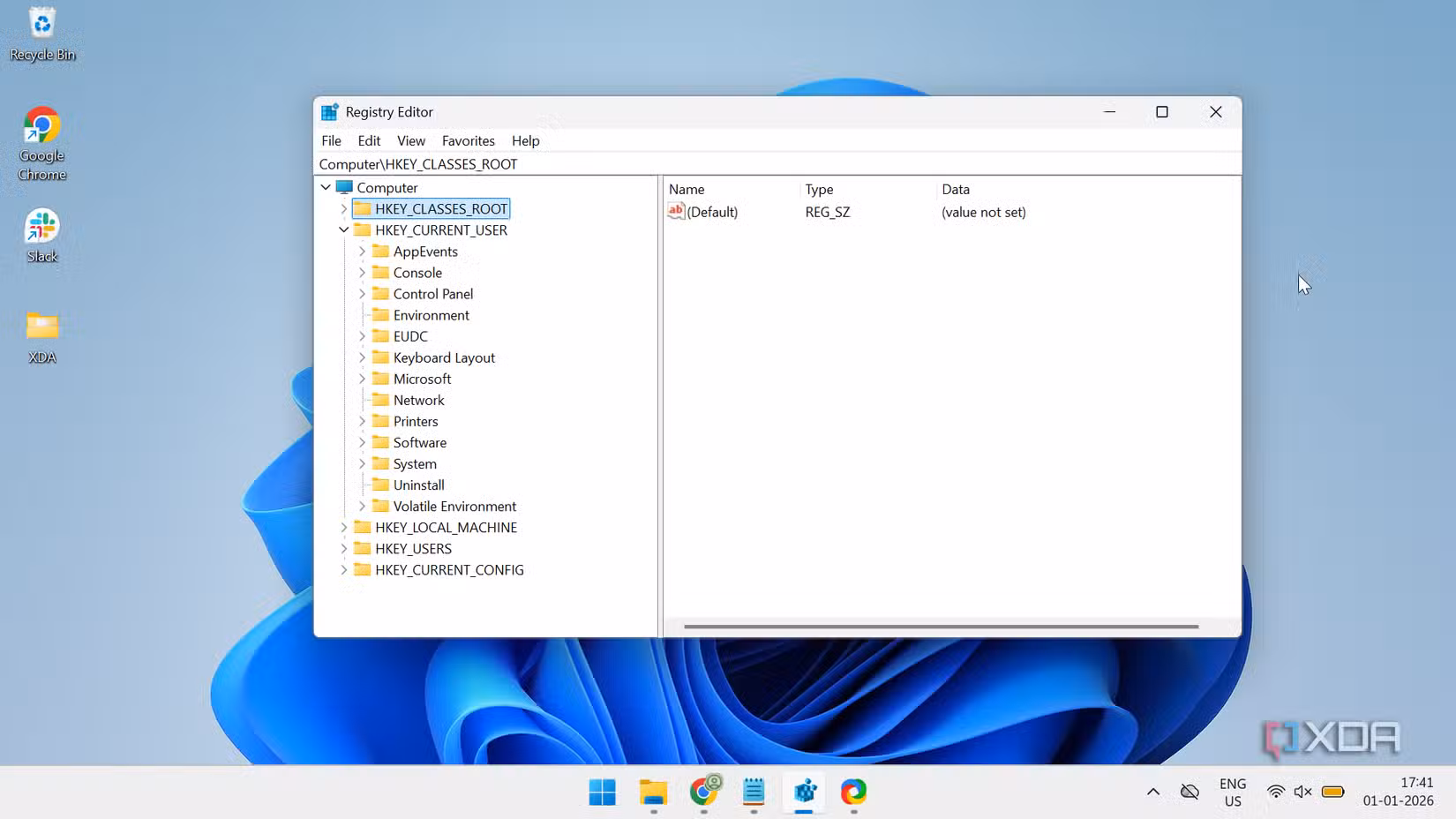Open the Recycle Bin desktop icon

click(x=41, y=34)
